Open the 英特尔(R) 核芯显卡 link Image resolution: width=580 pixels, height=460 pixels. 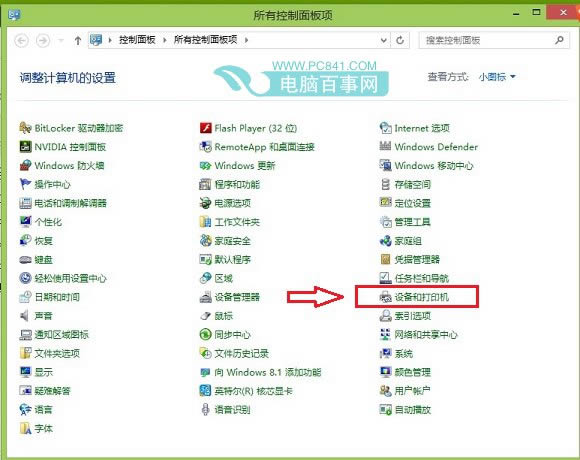click(x=253, y=391)
